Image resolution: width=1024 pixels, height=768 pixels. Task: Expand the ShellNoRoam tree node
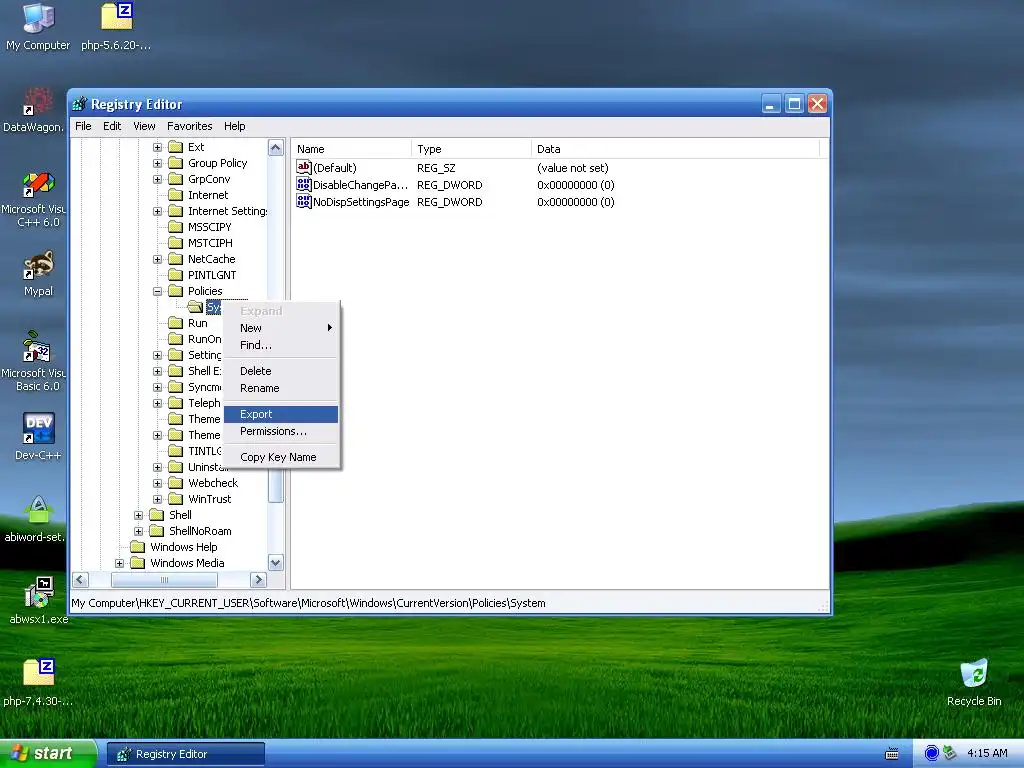click(138, 531)
